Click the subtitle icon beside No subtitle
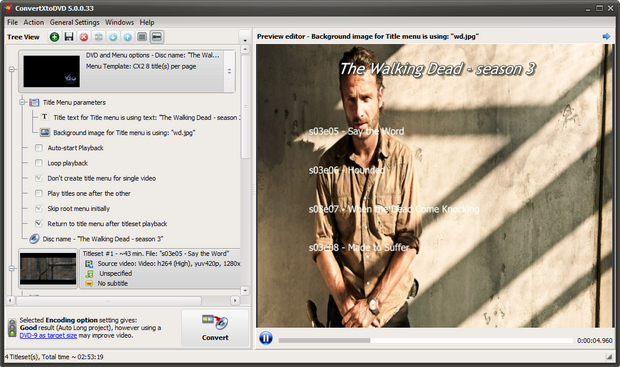This screenshot has width=620, height=367. pyautogui.click(x=89, y=284)
